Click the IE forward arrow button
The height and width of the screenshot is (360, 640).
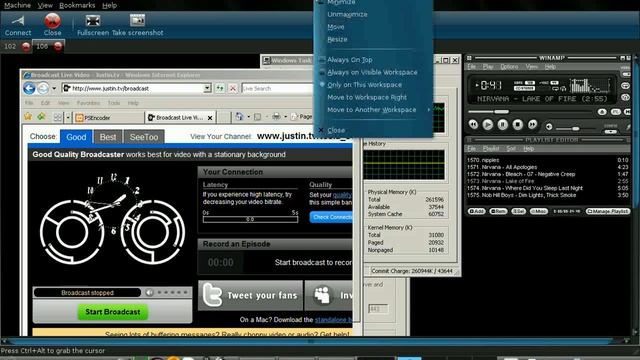point(43,88)
